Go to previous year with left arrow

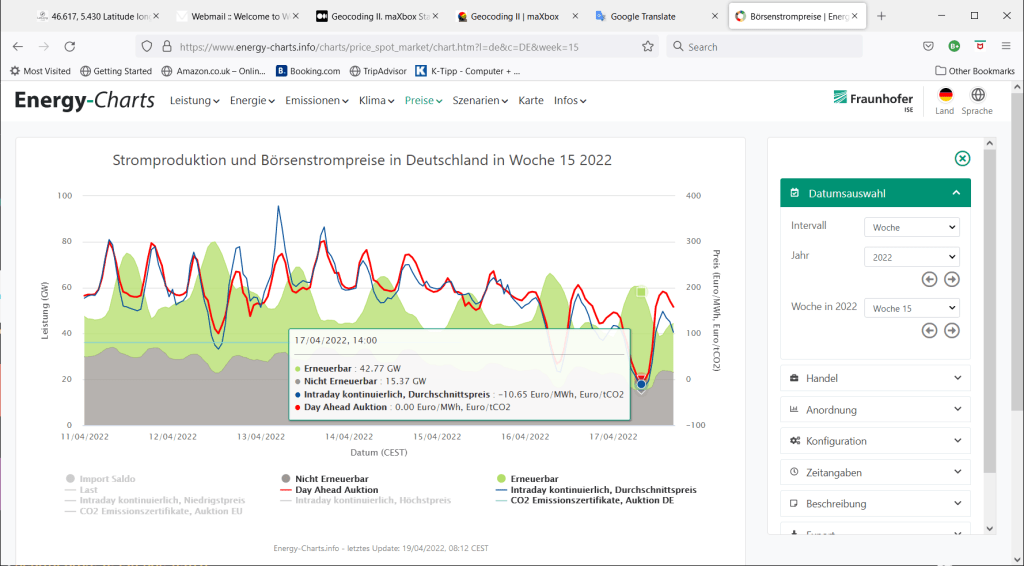[x=929, y=280]
